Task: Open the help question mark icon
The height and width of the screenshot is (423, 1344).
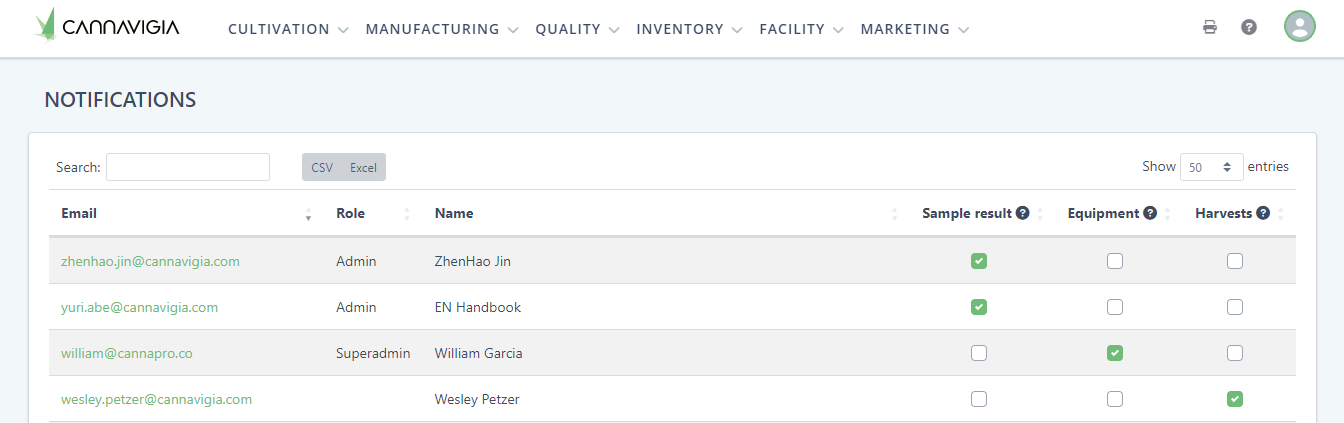Action: pos(1249,27)
